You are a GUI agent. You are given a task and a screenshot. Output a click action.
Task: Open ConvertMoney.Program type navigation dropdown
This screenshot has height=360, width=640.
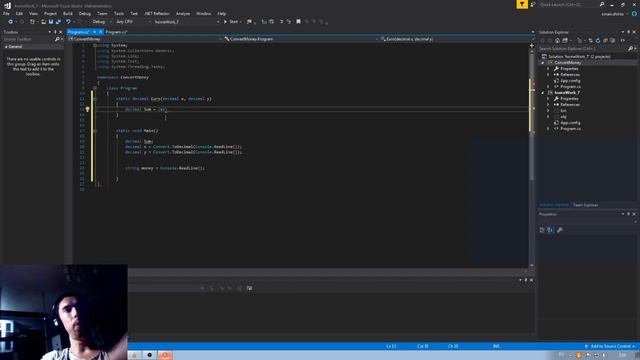(301, 39)
